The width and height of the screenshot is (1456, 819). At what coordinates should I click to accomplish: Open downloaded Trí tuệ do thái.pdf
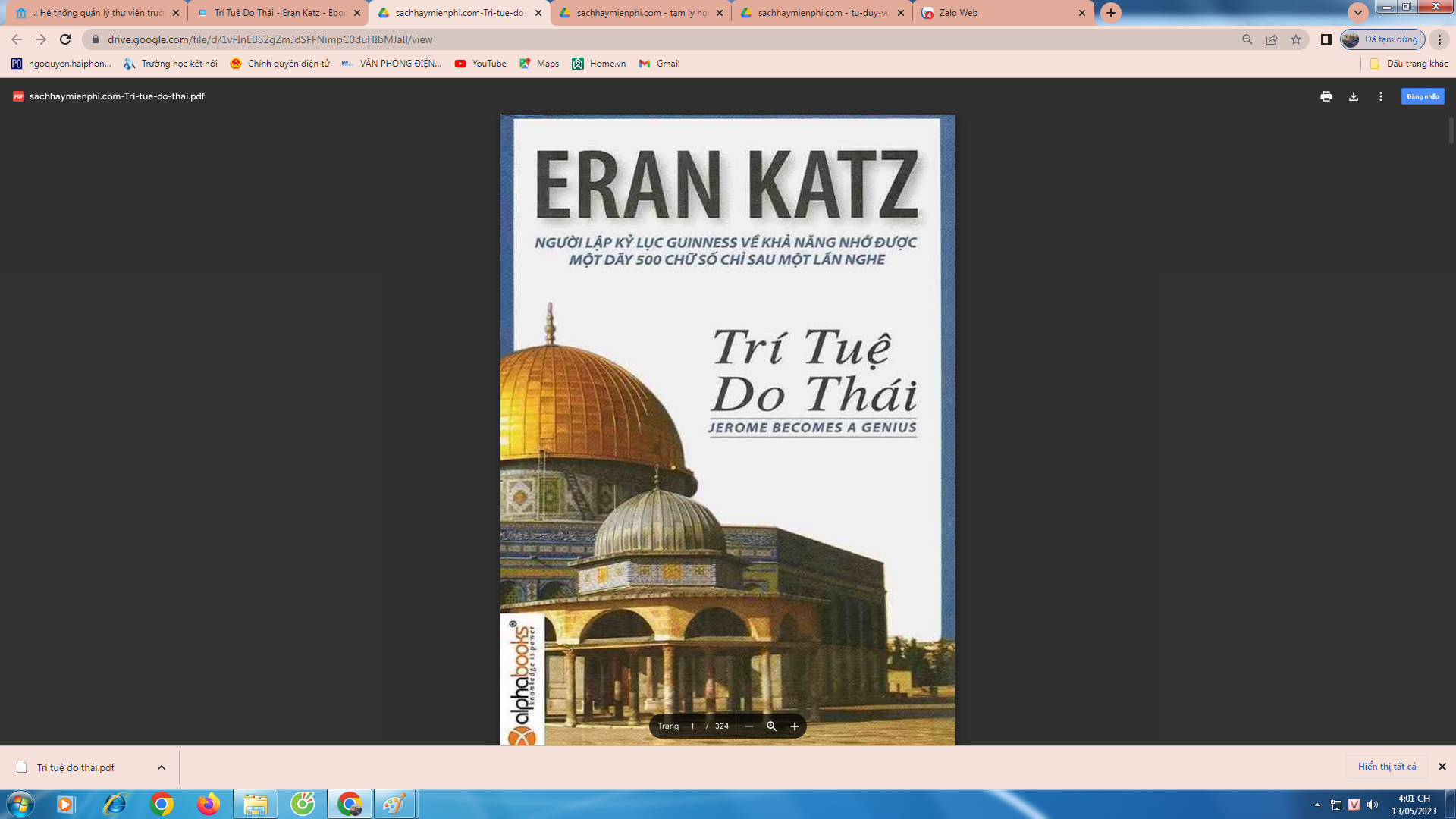coord(76,767)
